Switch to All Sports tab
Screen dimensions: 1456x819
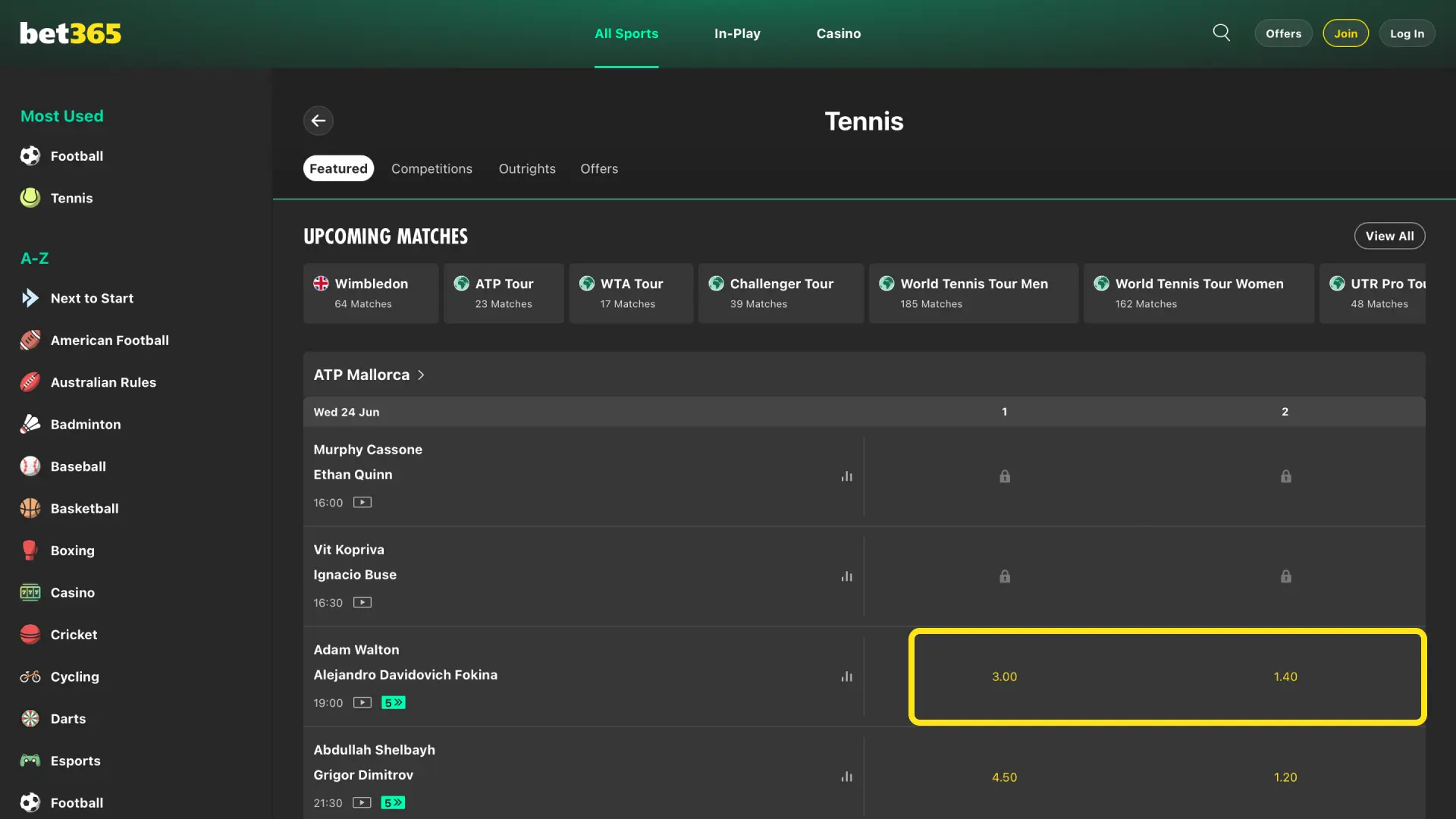[x=626, y=33]
